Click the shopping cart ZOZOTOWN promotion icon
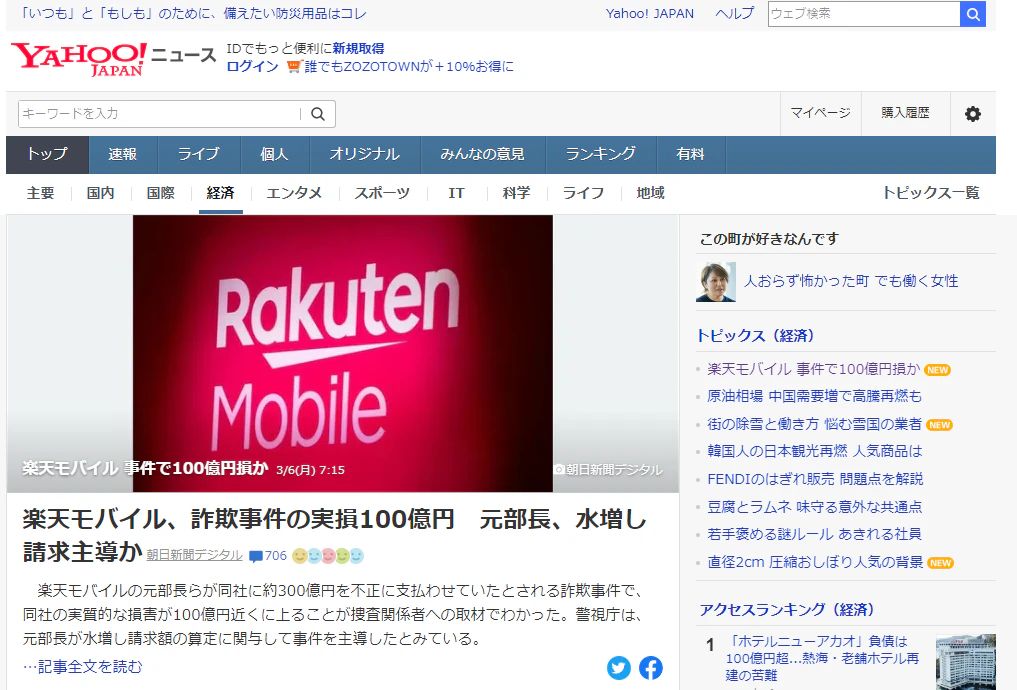The width and height of the screenshot is (1017, 690). click(x=294, y=66)
